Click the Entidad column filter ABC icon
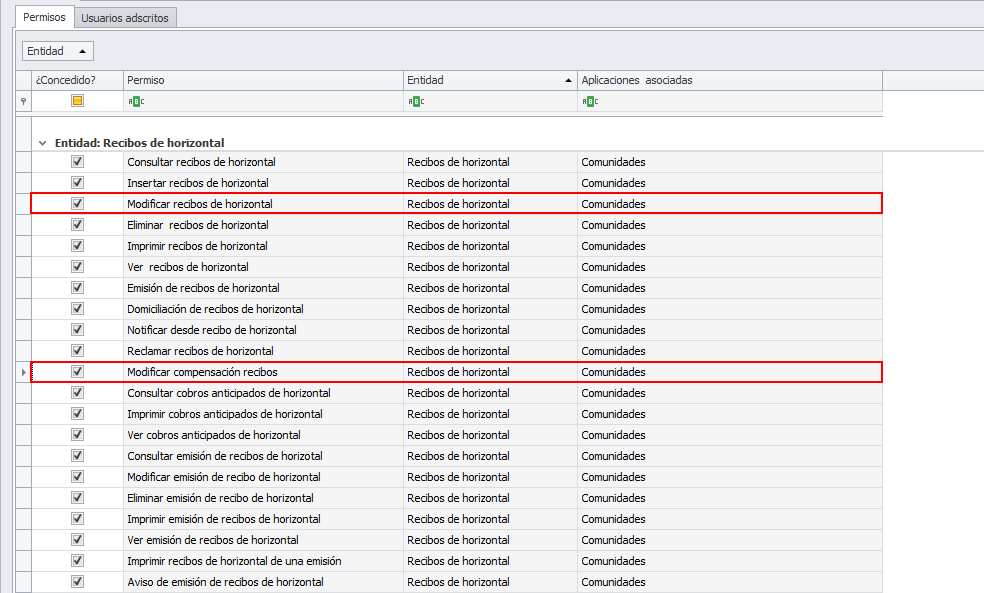The image size is (984, 593). 415,101
